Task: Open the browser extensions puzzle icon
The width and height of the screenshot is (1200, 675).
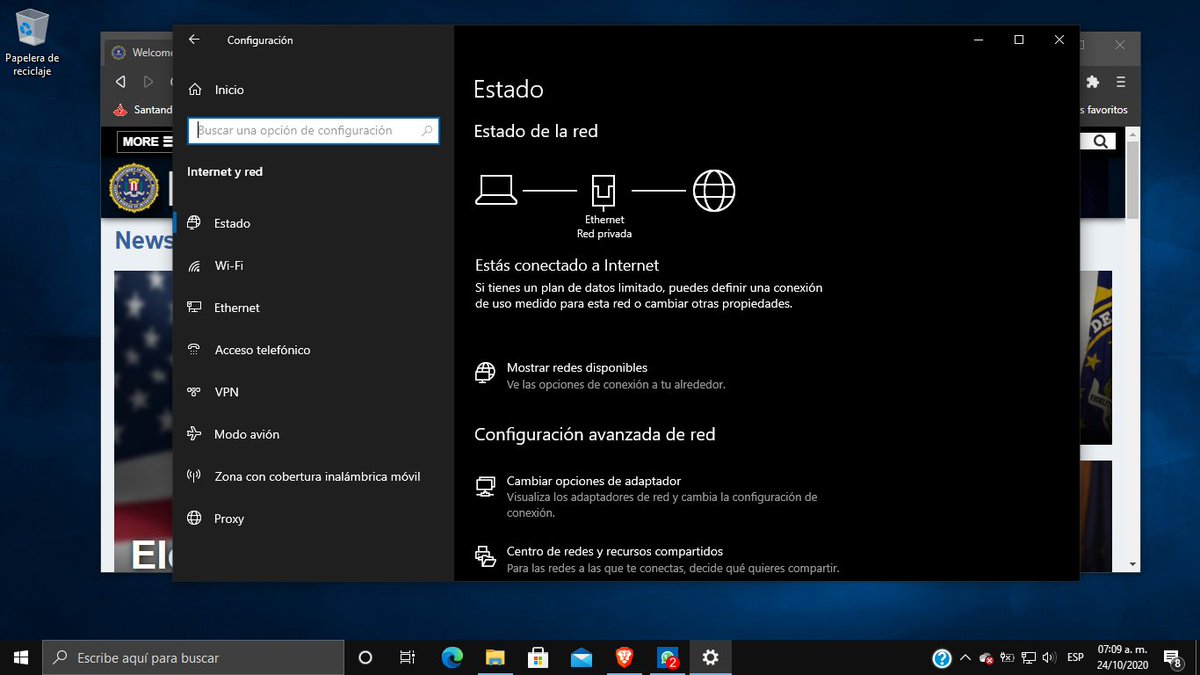Action: (1093, 82)
